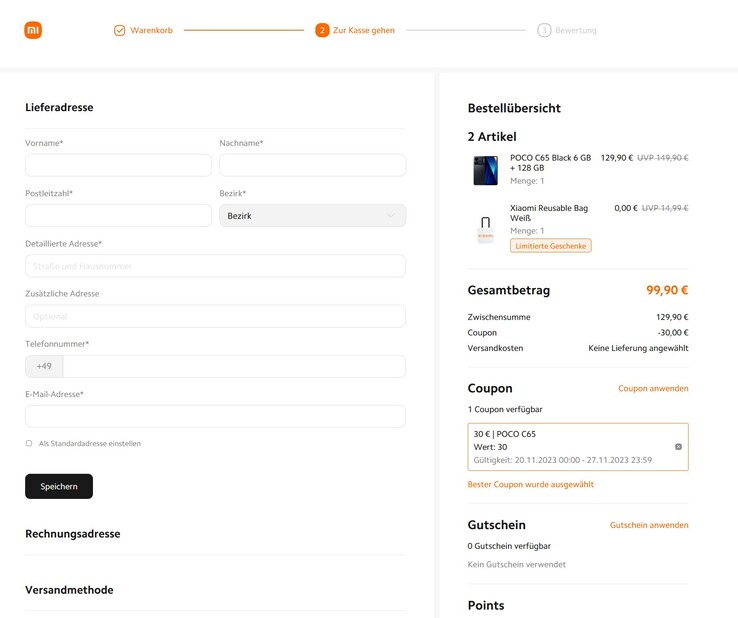Expand the Versandmethode section
Screen dimensions: 738x618
click(69, 590)
